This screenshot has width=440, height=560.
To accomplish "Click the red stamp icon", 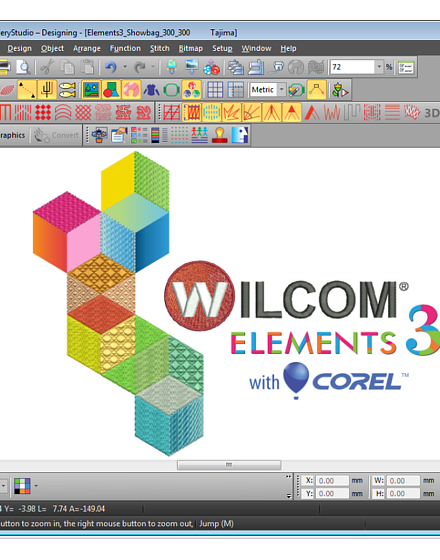I will click(220, 135).
